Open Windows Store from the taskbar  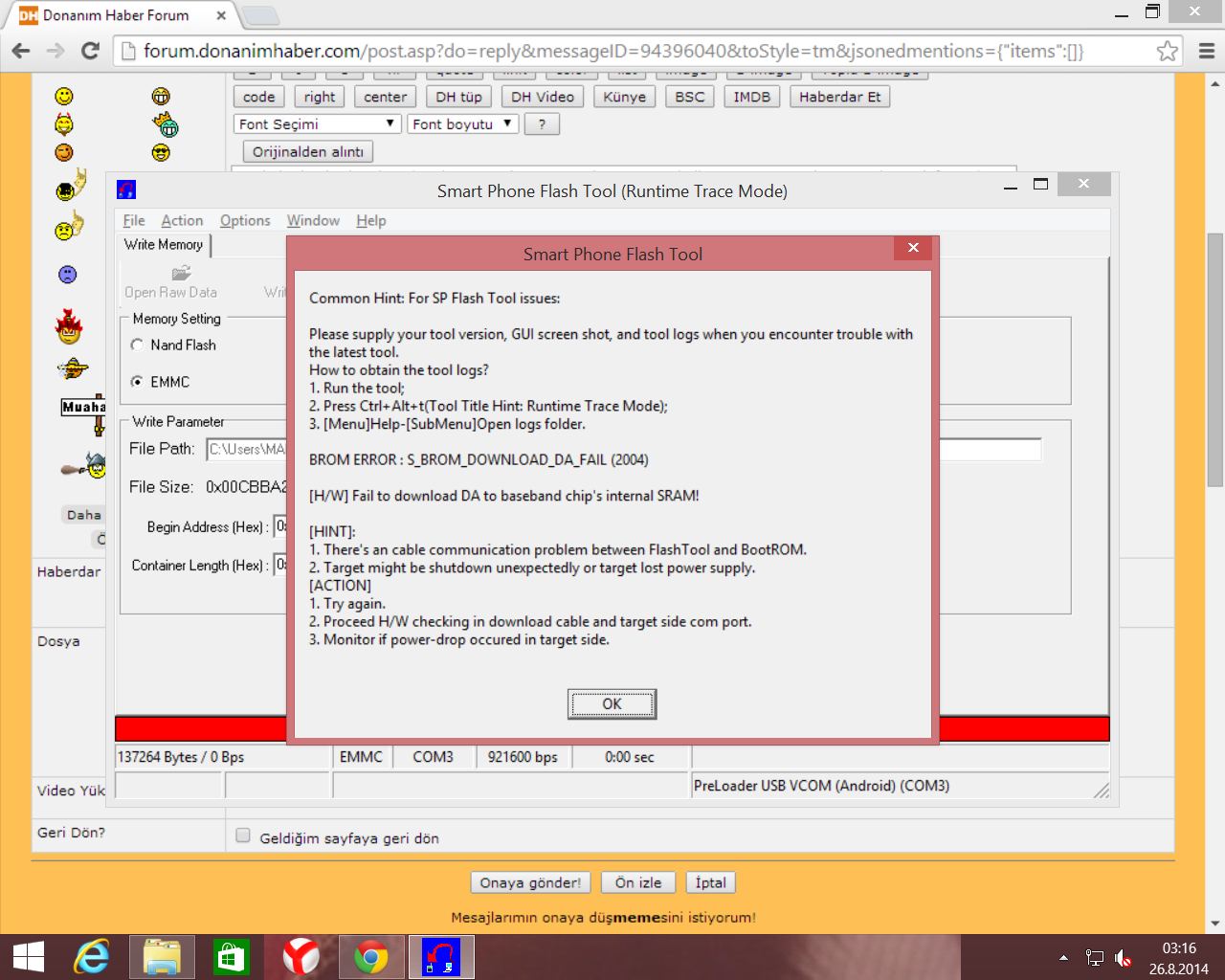coord(232,957)
